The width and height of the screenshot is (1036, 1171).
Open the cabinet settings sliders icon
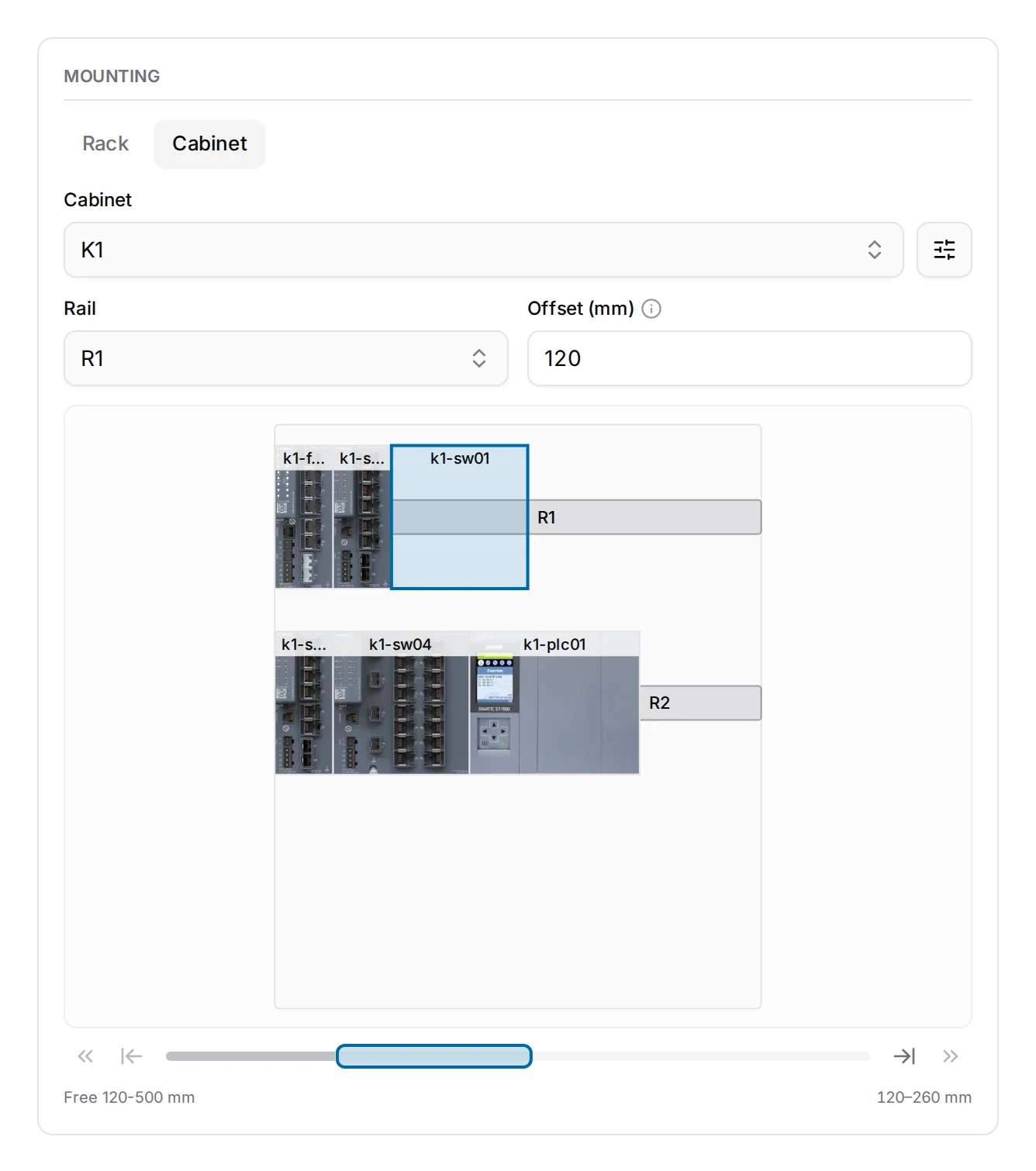point(944,250)
